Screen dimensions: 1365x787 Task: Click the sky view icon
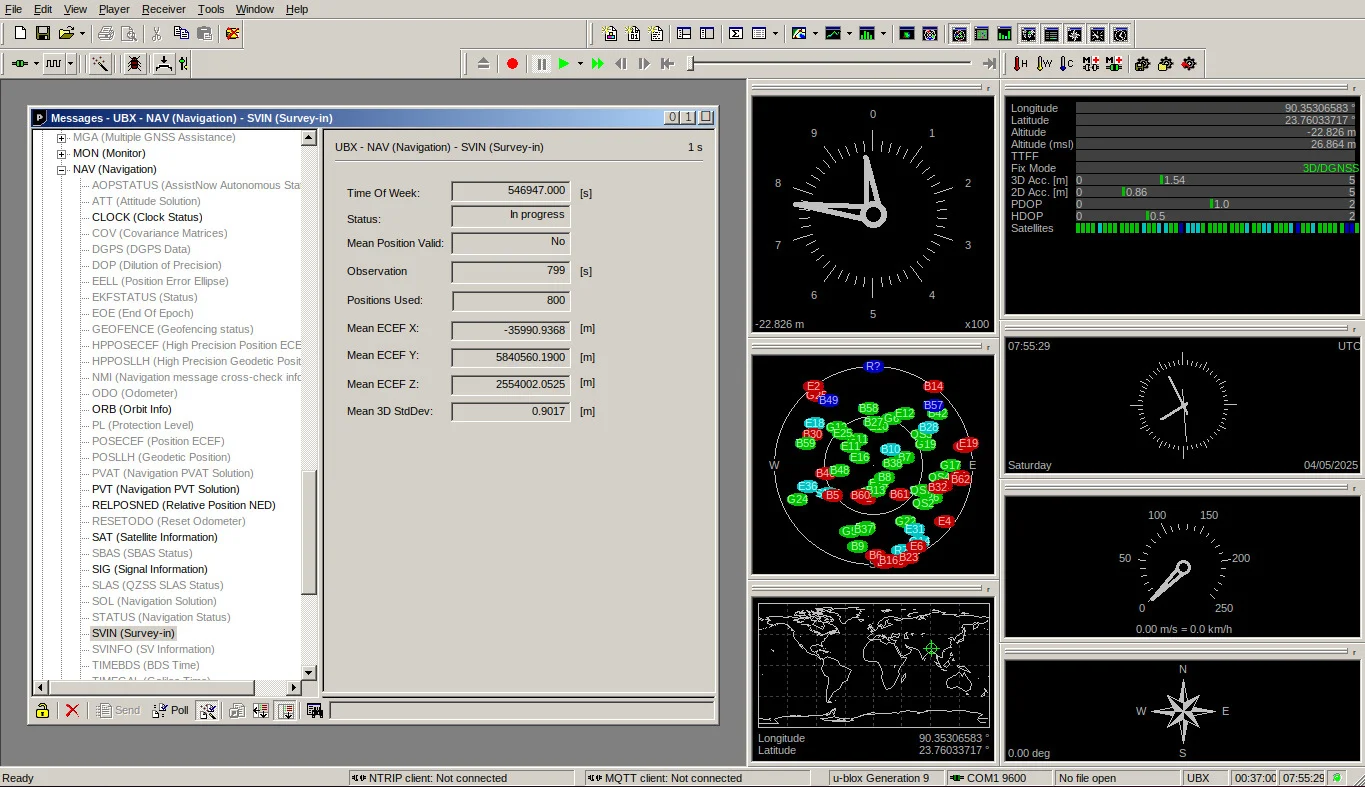point(930,33)
